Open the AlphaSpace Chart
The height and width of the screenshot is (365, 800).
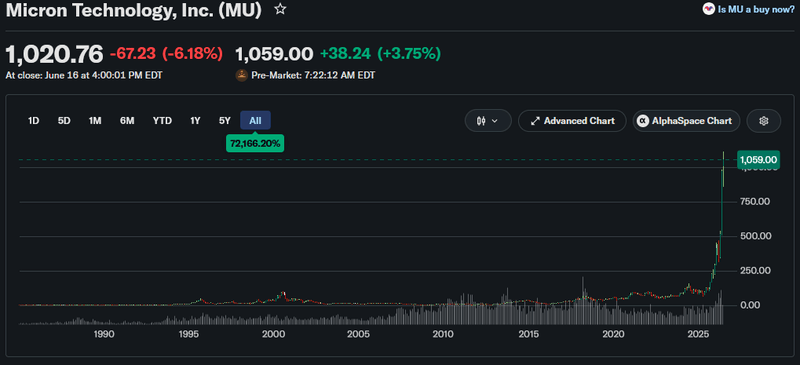pyautogui.click(x=686, y=121)
